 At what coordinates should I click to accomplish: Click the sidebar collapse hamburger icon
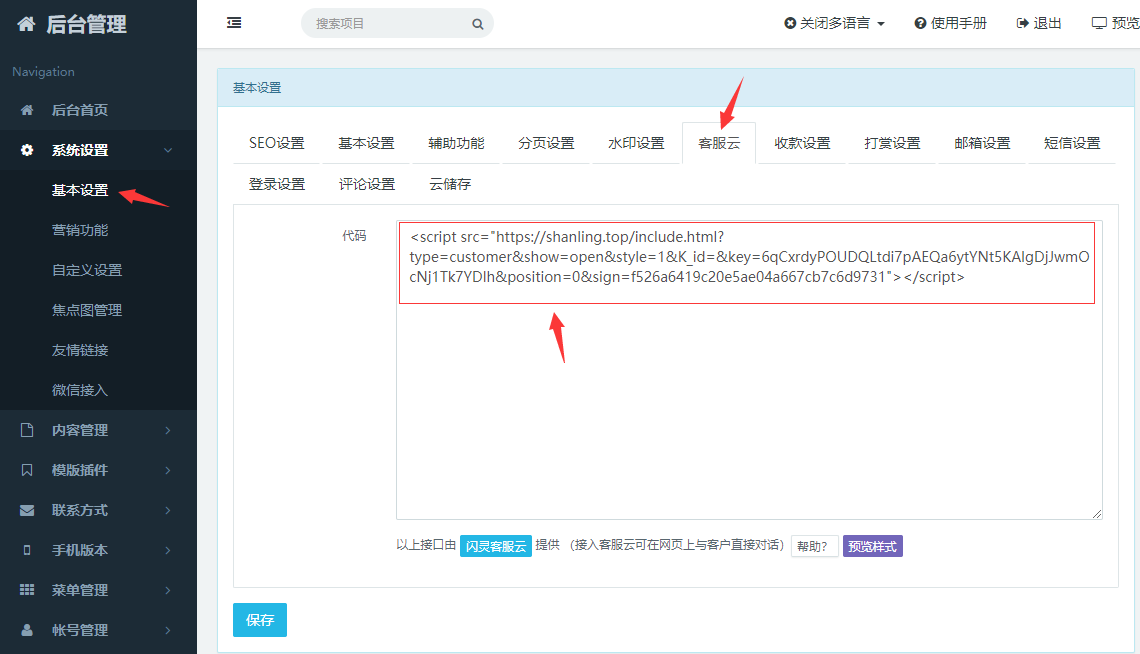(234, 23)
